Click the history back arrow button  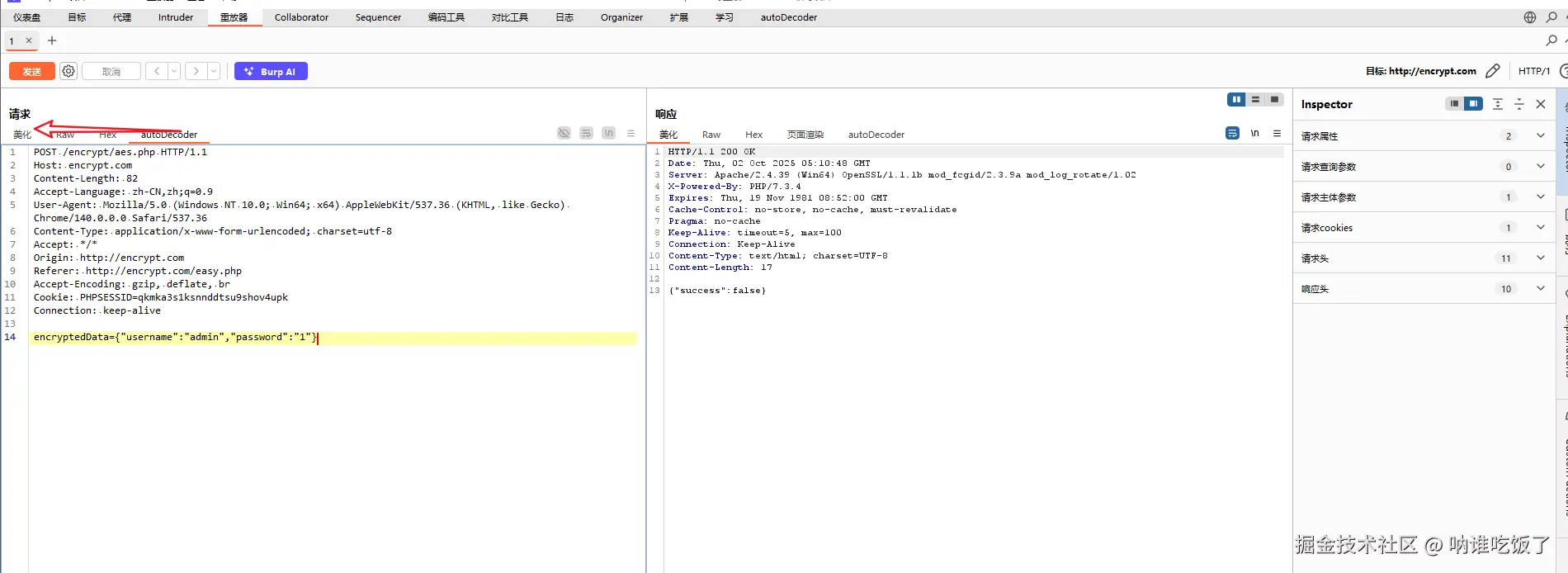tap(157, 71)
